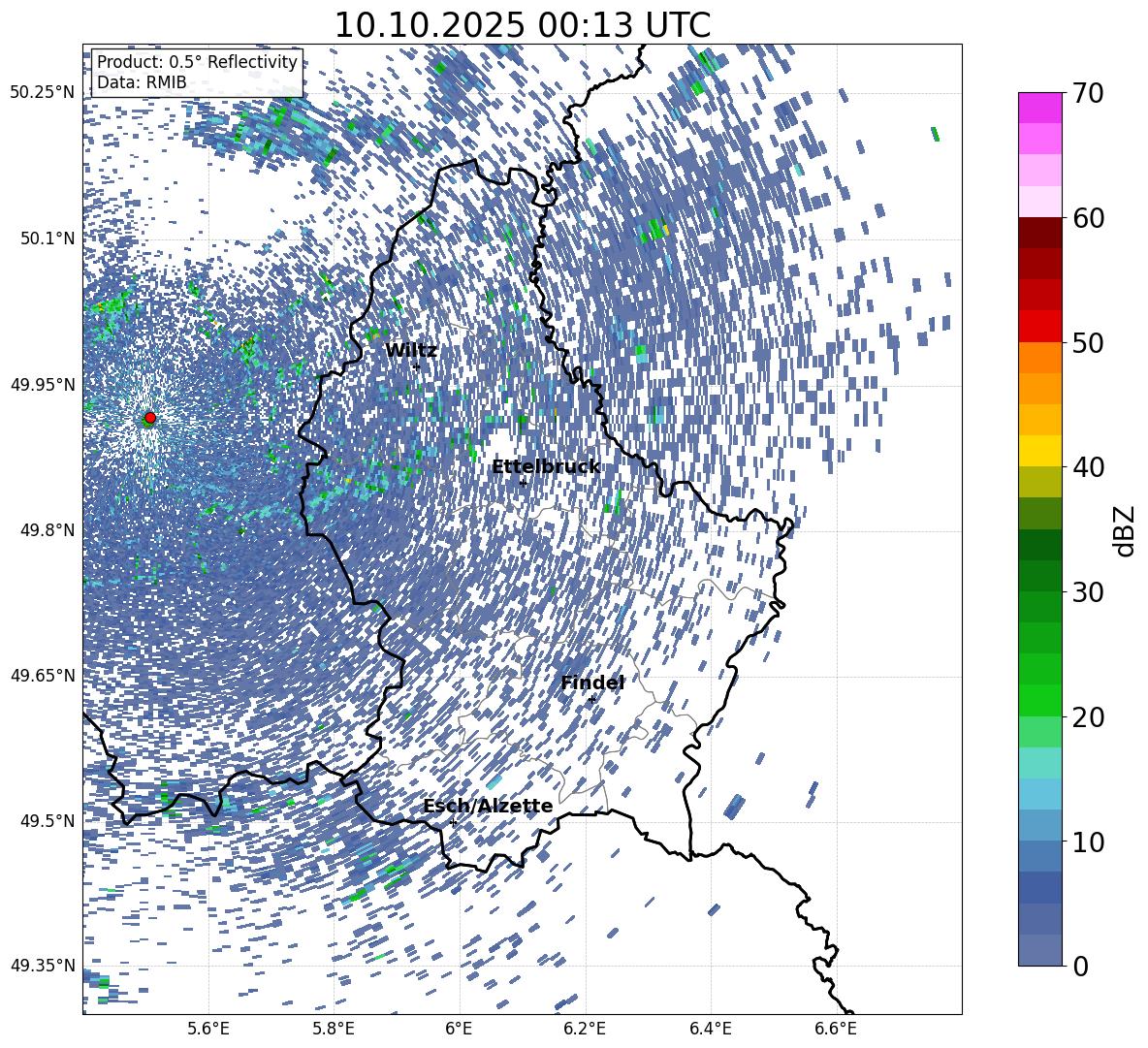Click the light cyan colorbar segment near 15
The image size is (1148, 1048).
tap(1039, 763)
